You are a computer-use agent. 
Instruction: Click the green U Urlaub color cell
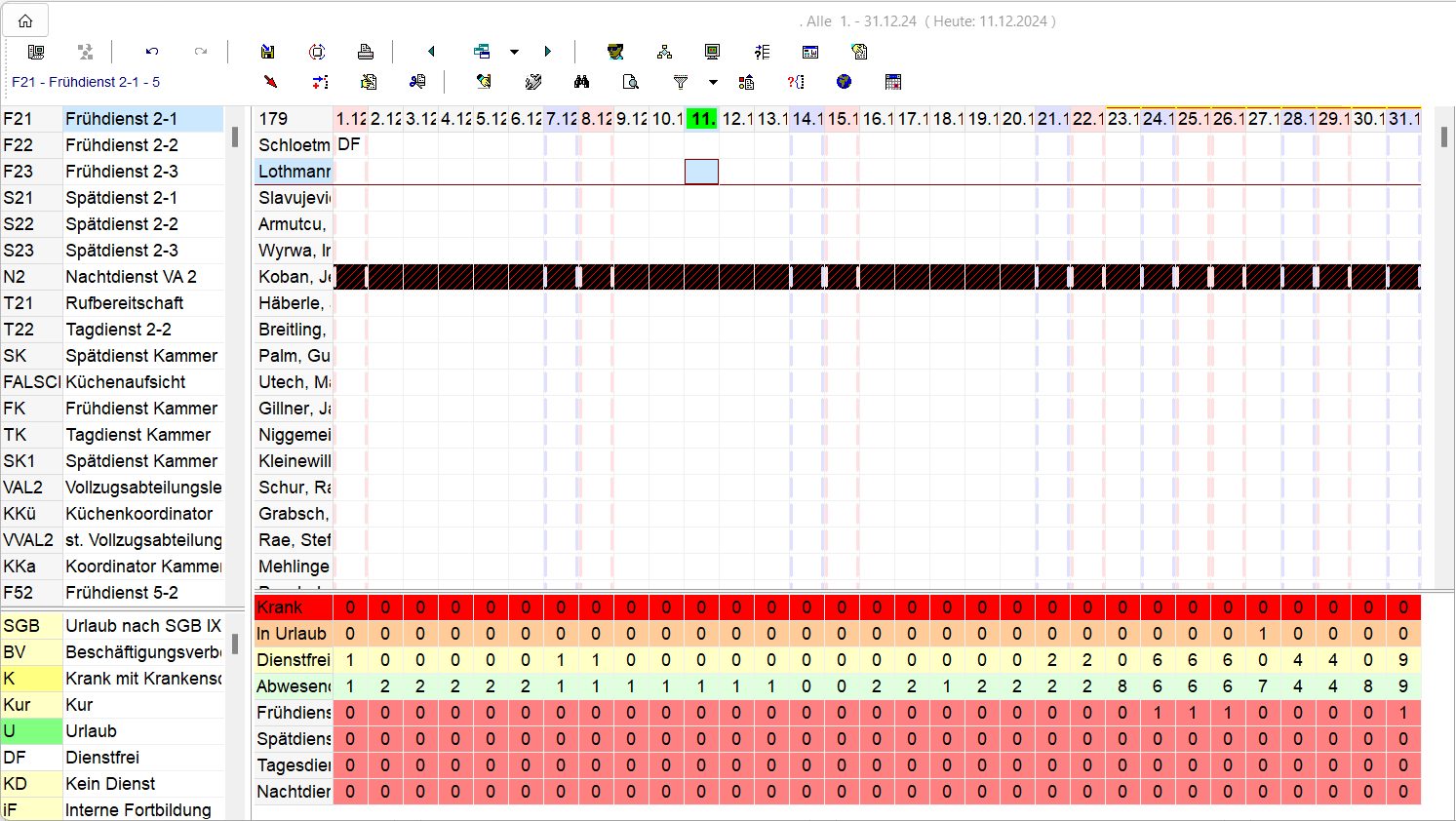coord(31,731)
